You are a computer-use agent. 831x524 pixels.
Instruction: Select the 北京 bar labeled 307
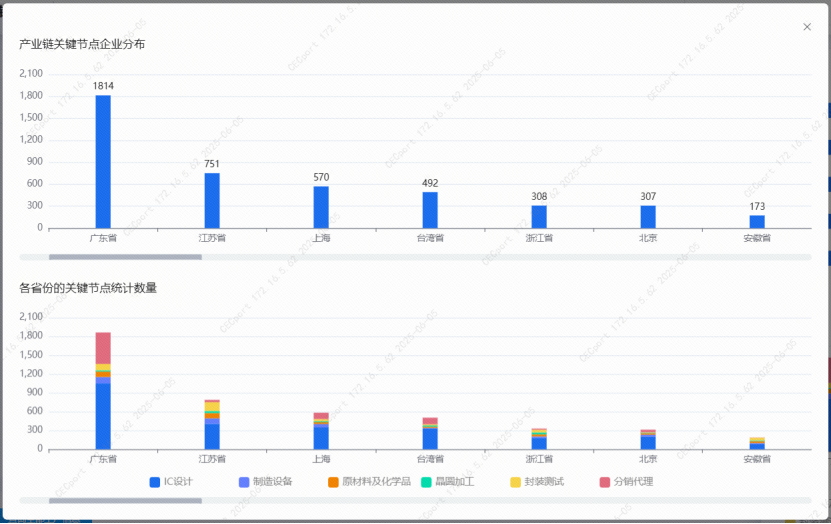(x=648, y=217)
